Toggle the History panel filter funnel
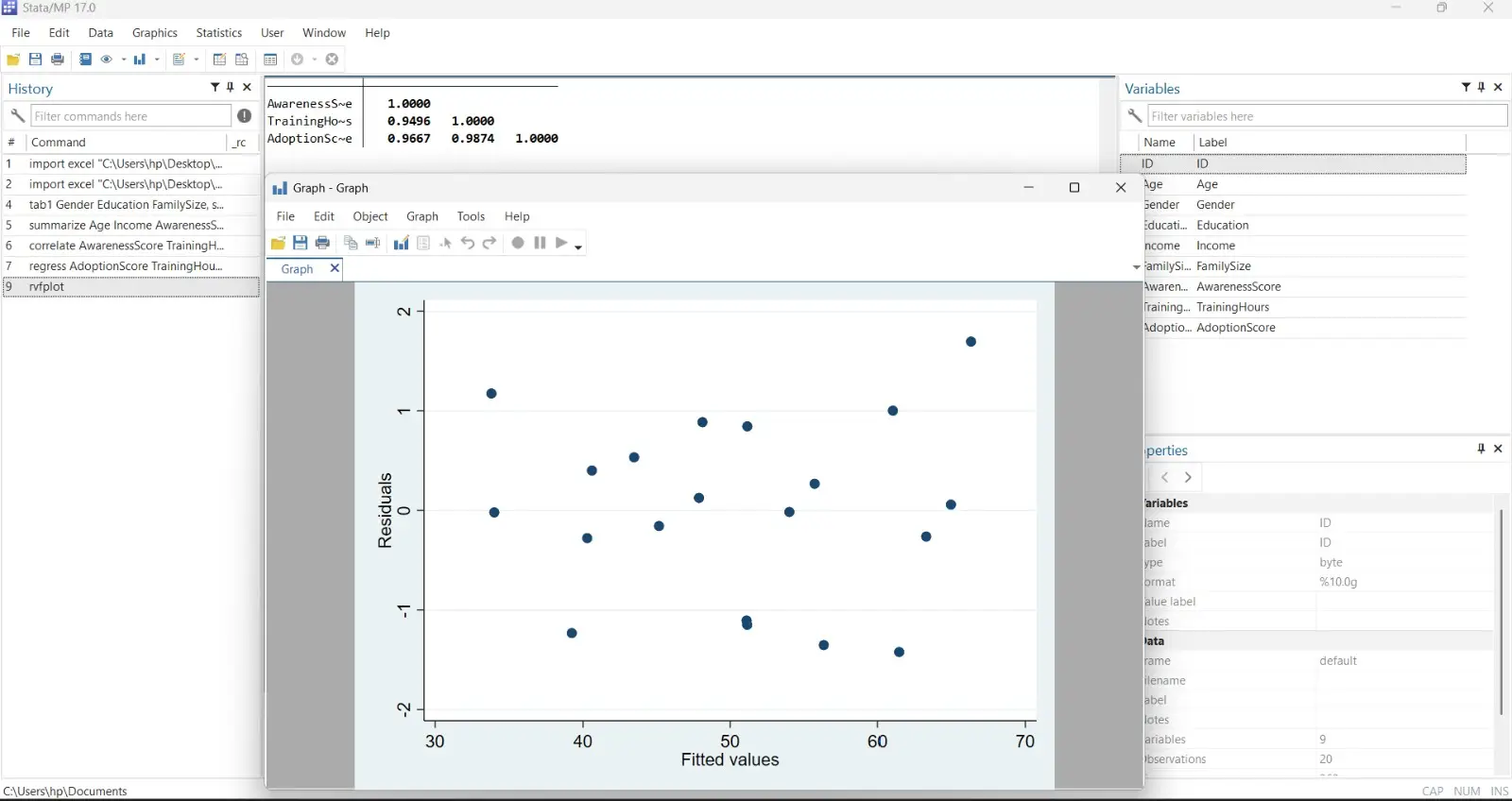The height and width of the screenshot is (801, 1512). [215, 87]
